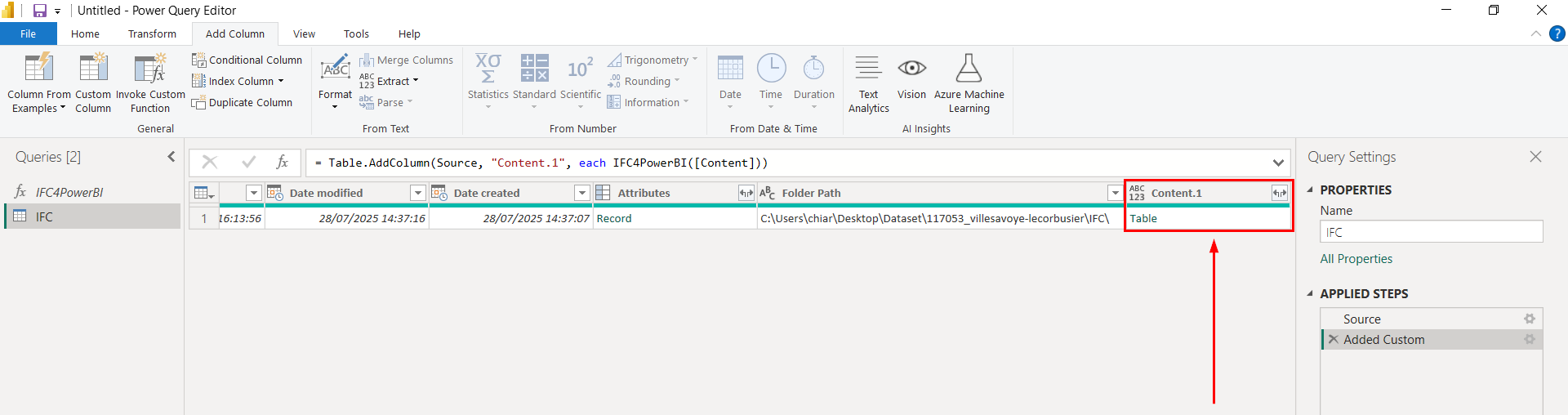Viewport: 1568px width, 415px height.
Task: Open the Text Analytics AI tool
Action: click(868, 83)
